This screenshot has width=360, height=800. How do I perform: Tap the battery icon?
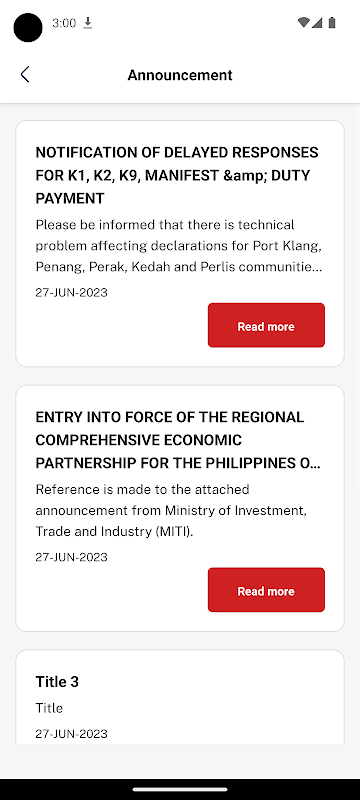pyautogui.click(x=332, y=22)
